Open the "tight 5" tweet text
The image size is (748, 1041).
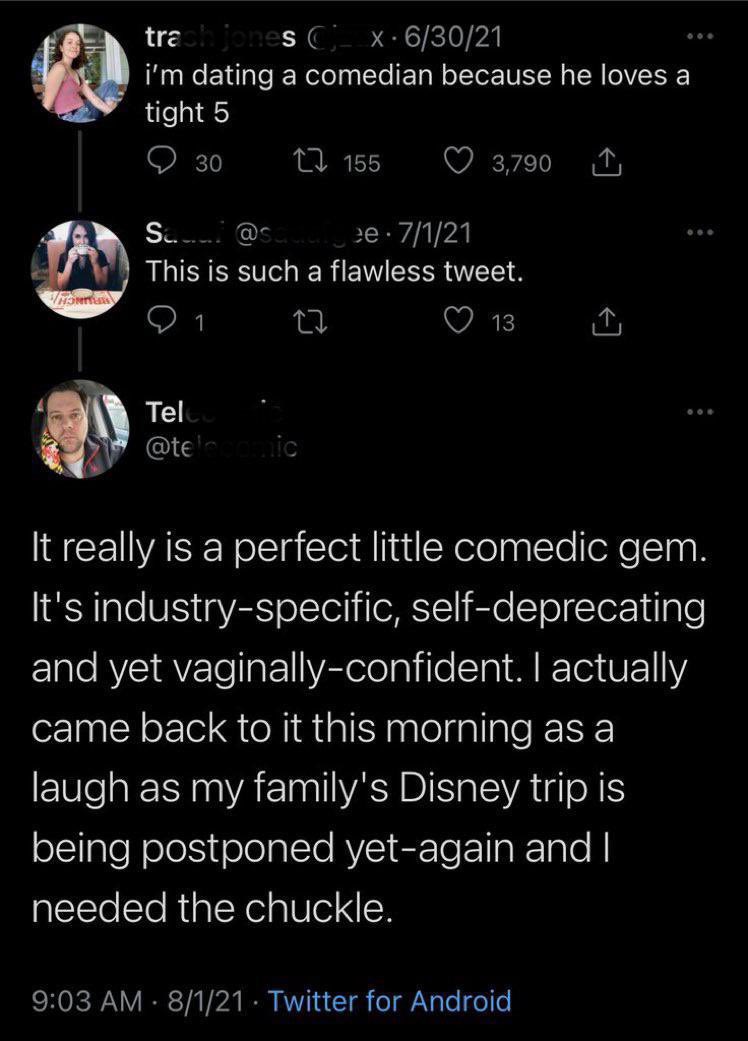click(x=417, y=94)
